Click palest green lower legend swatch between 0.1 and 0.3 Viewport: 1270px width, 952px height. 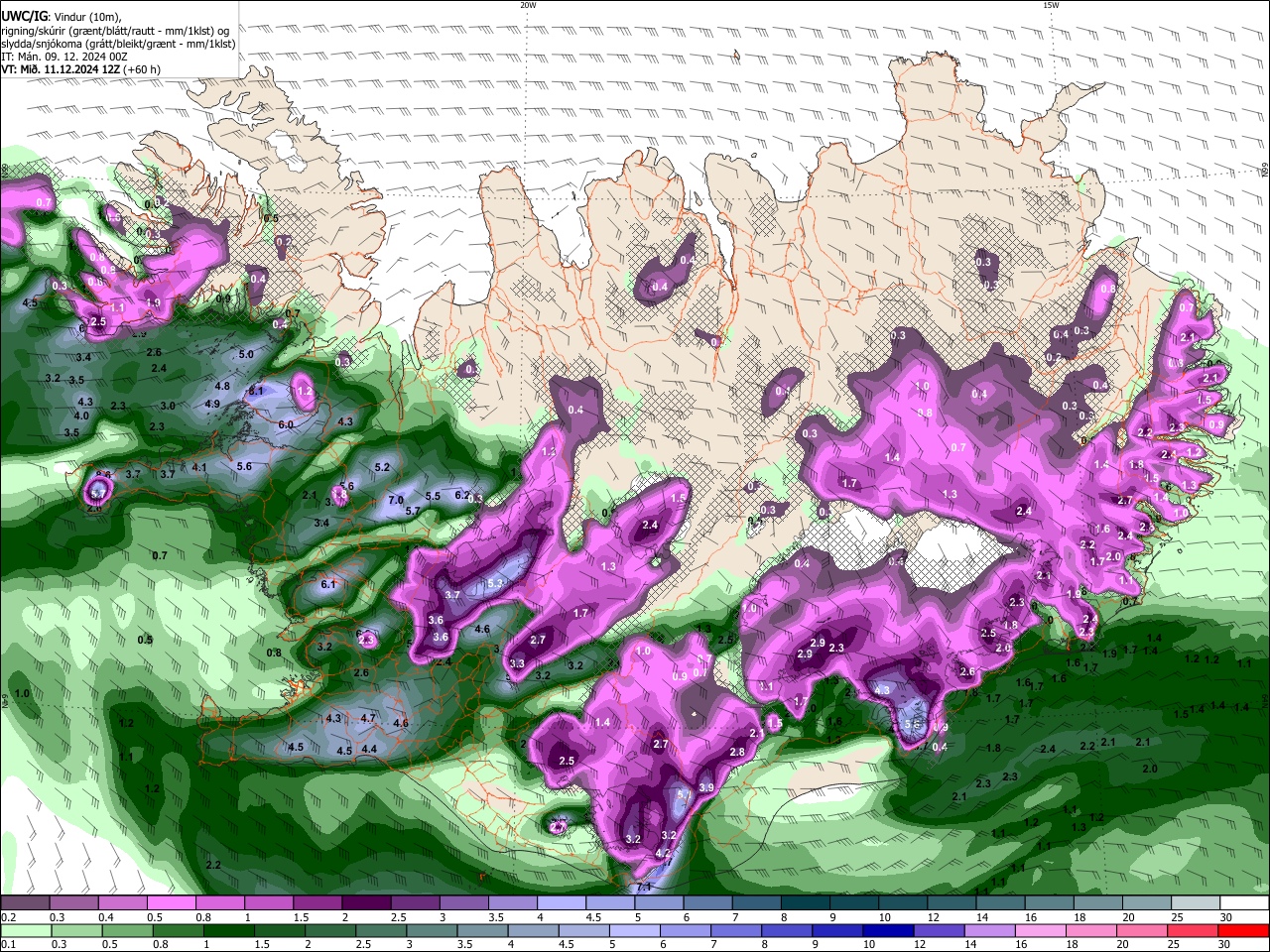point(25,930)
